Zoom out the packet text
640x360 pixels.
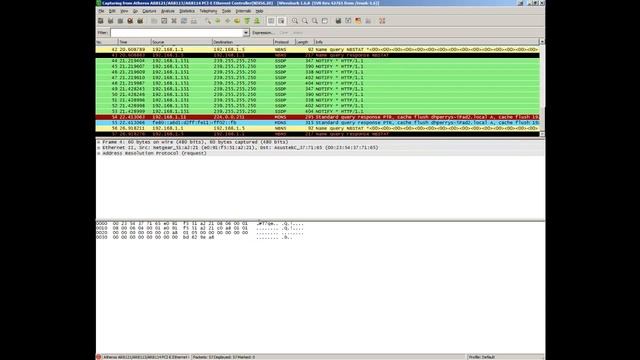[x=305, y=21]
